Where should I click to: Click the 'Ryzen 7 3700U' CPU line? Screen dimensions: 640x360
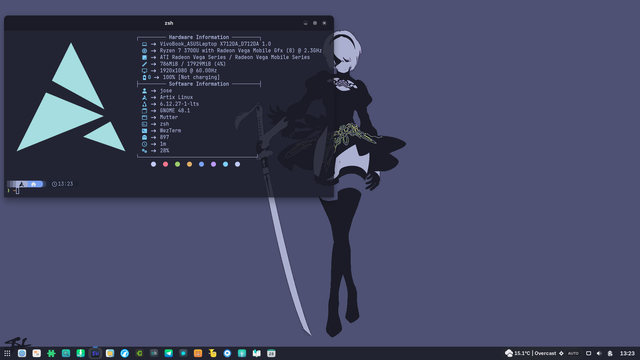pyautogui.click(x=241, y=51)
